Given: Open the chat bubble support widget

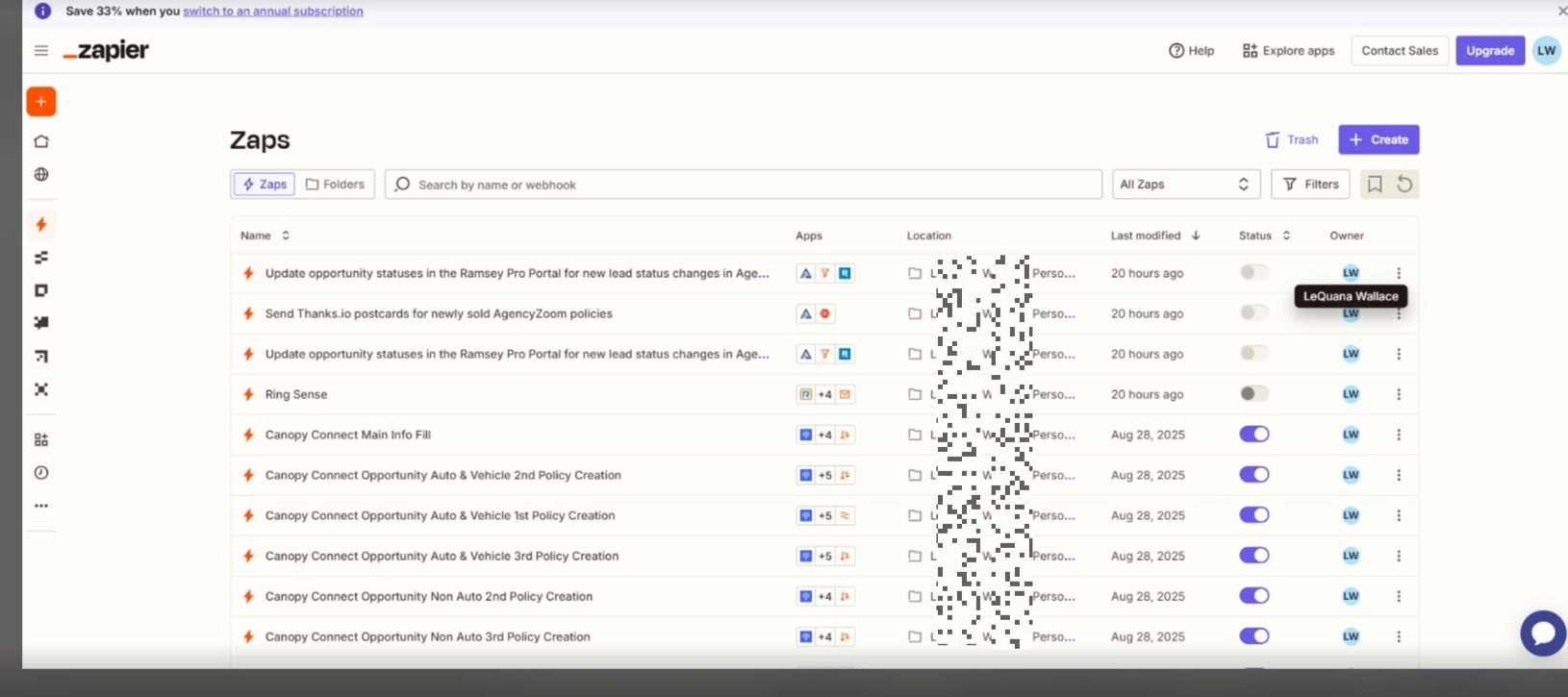Looking at the screenshot, I should pyautogui.click(x=1542, y=634).
